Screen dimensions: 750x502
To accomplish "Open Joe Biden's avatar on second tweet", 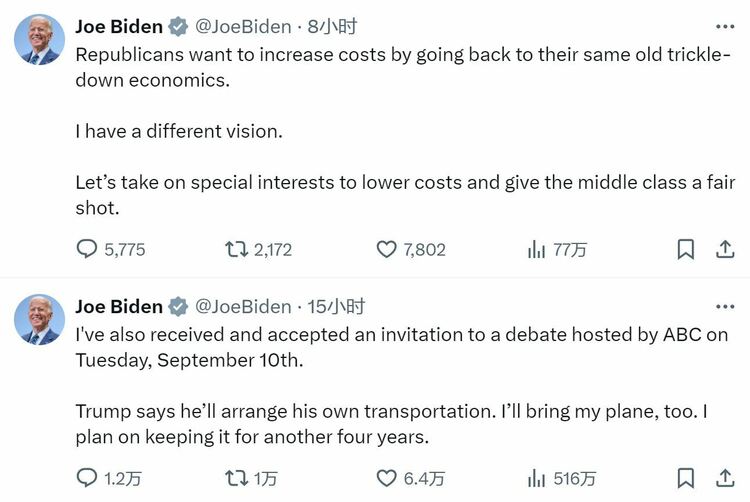I will point(39,319).
